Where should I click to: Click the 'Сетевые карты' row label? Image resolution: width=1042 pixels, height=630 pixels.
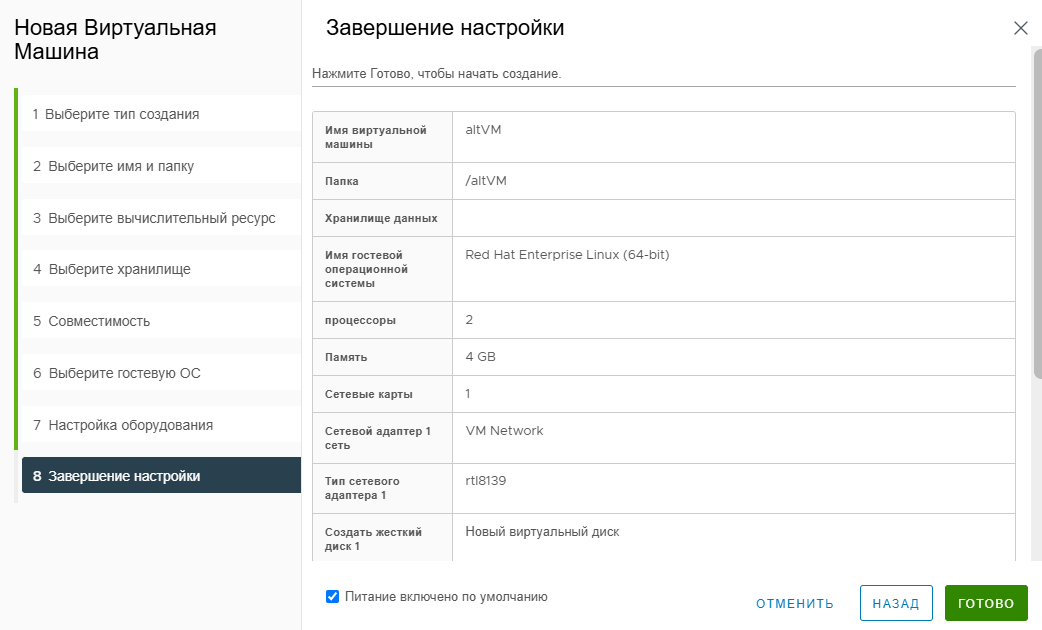[x=369, y=393]
